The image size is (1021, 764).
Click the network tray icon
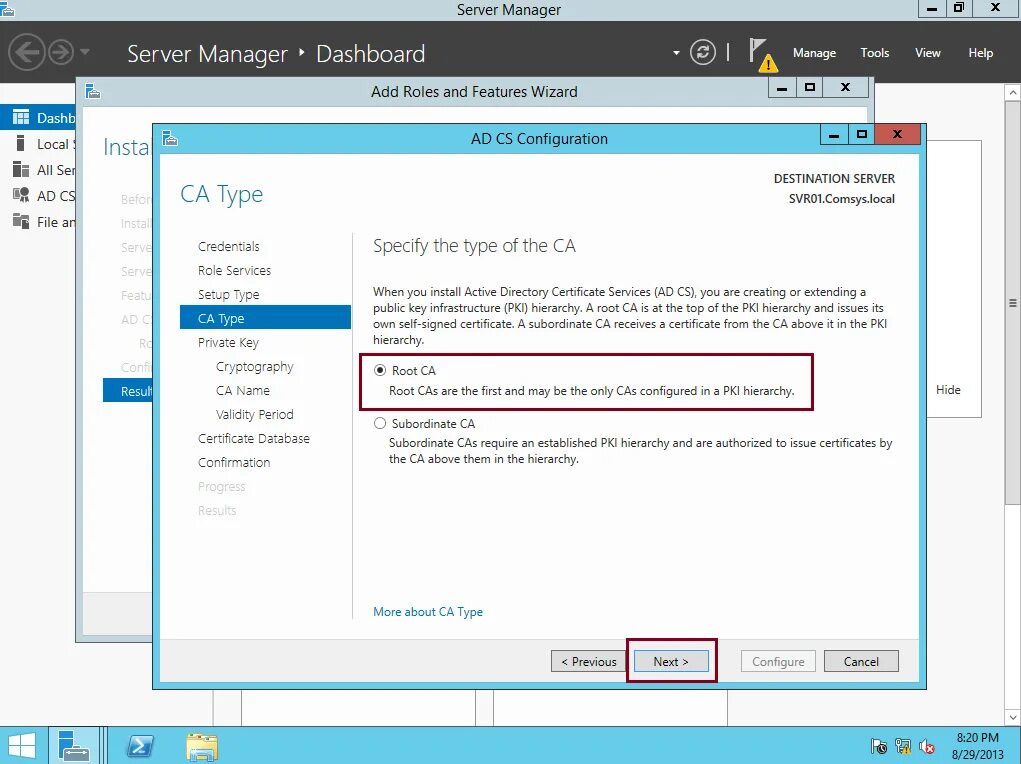pos(902,746)
